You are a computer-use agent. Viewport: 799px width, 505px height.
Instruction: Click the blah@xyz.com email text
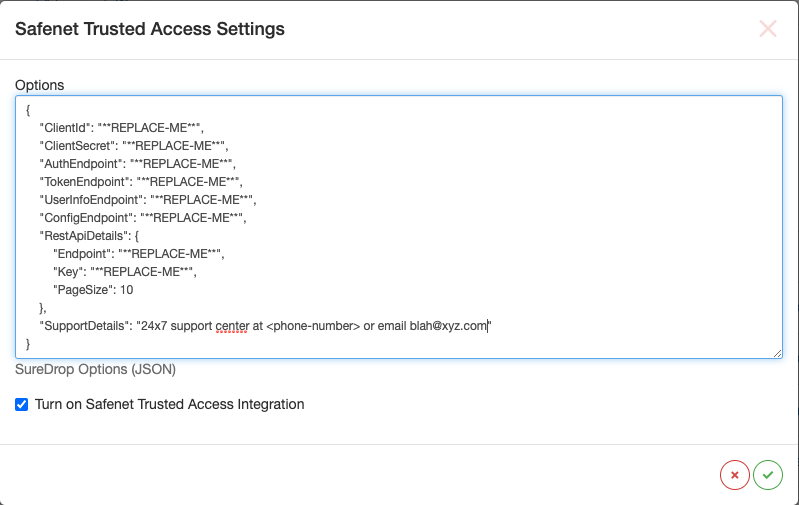point(448,326)
